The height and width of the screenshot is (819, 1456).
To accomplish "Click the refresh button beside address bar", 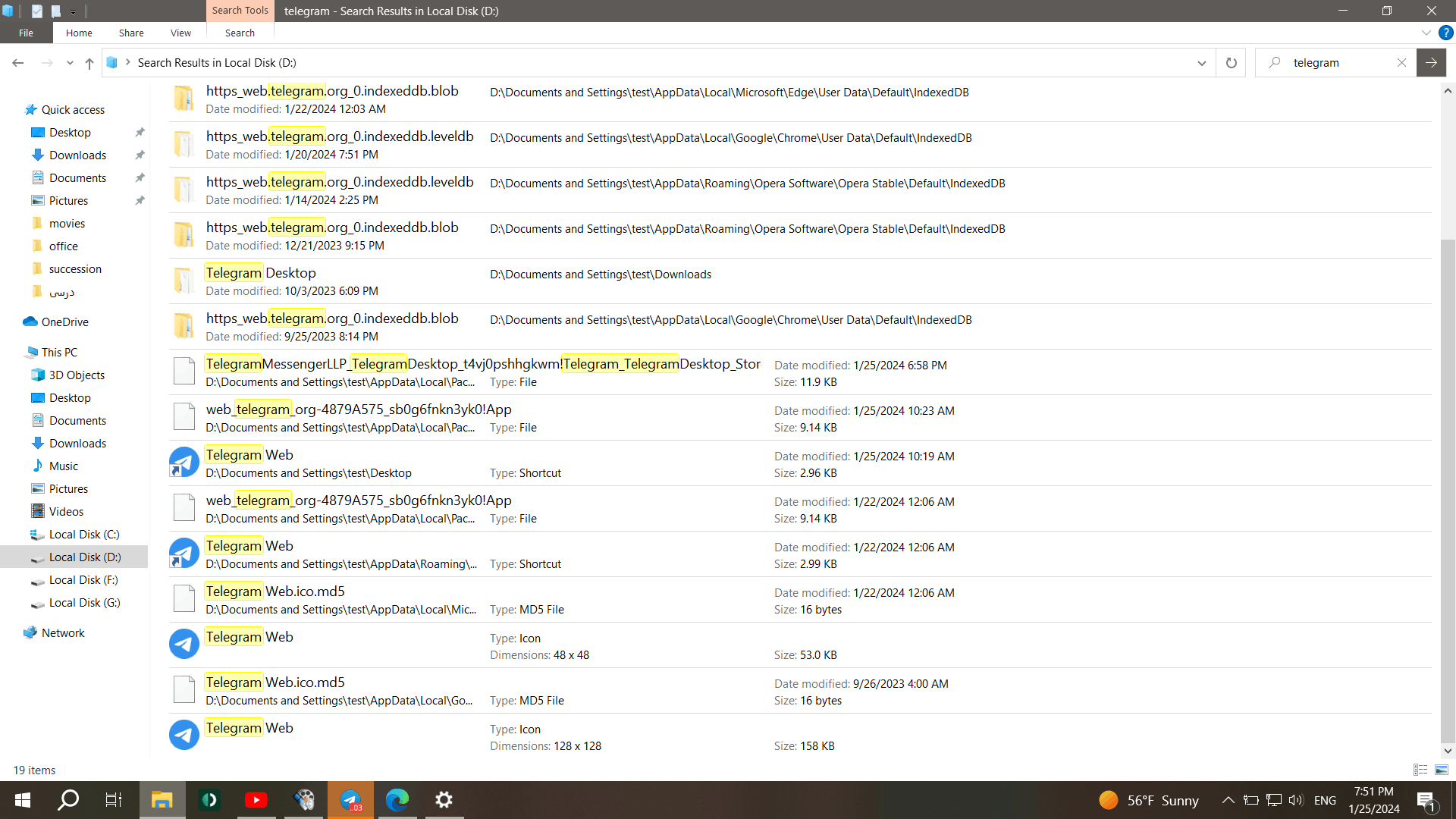I will pos(1231,63).
